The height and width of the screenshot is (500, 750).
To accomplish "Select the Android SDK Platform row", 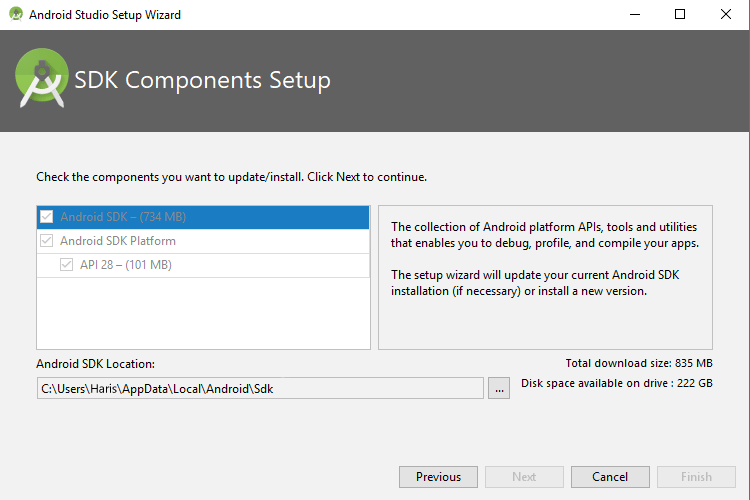I will (203, 241).
